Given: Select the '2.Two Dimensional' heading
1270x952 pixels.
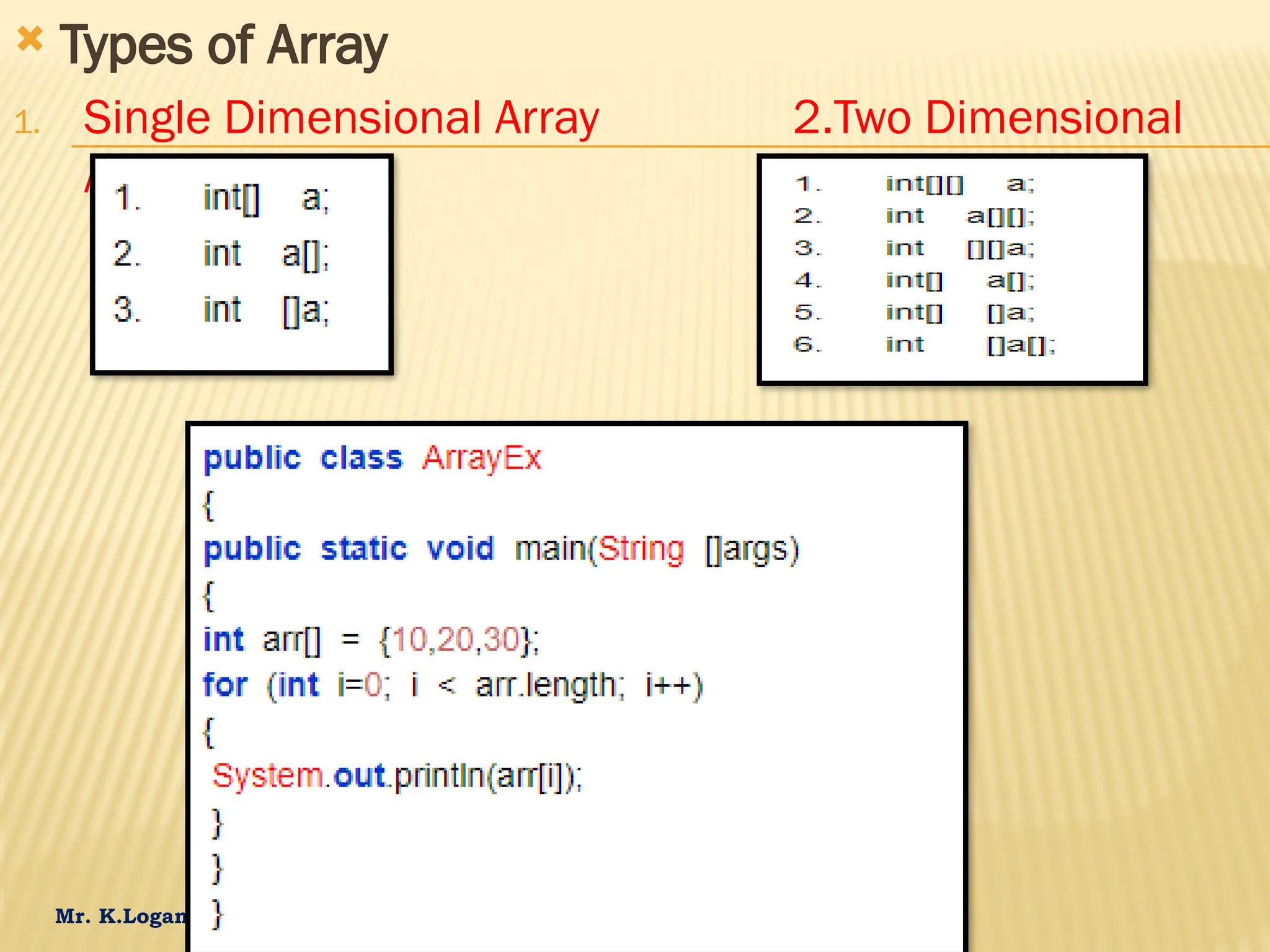Looking at the screenshot, I should point(988,117).
